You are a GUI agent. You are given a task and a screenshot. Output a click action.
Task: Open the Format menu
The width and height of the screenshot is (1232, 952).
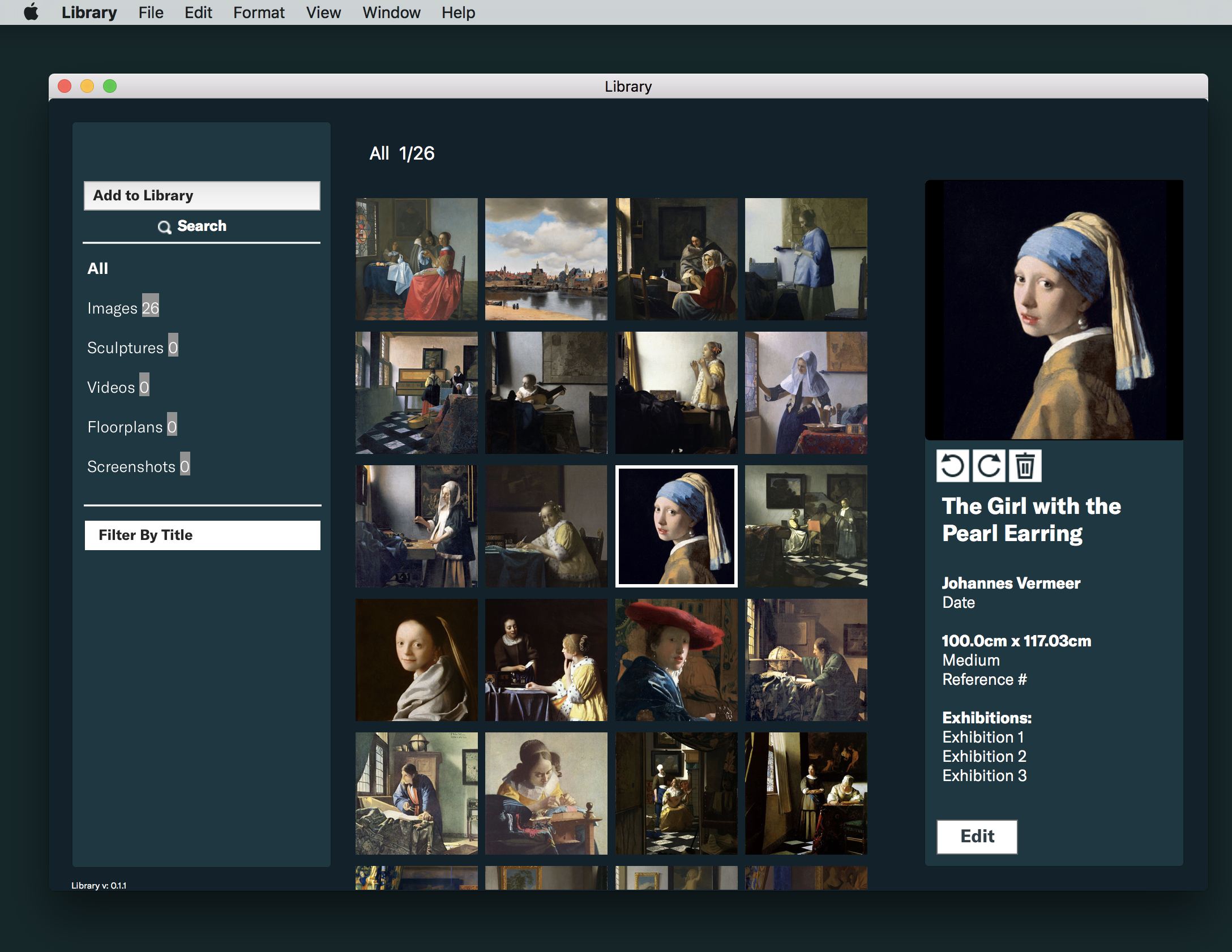coord(259,12)
